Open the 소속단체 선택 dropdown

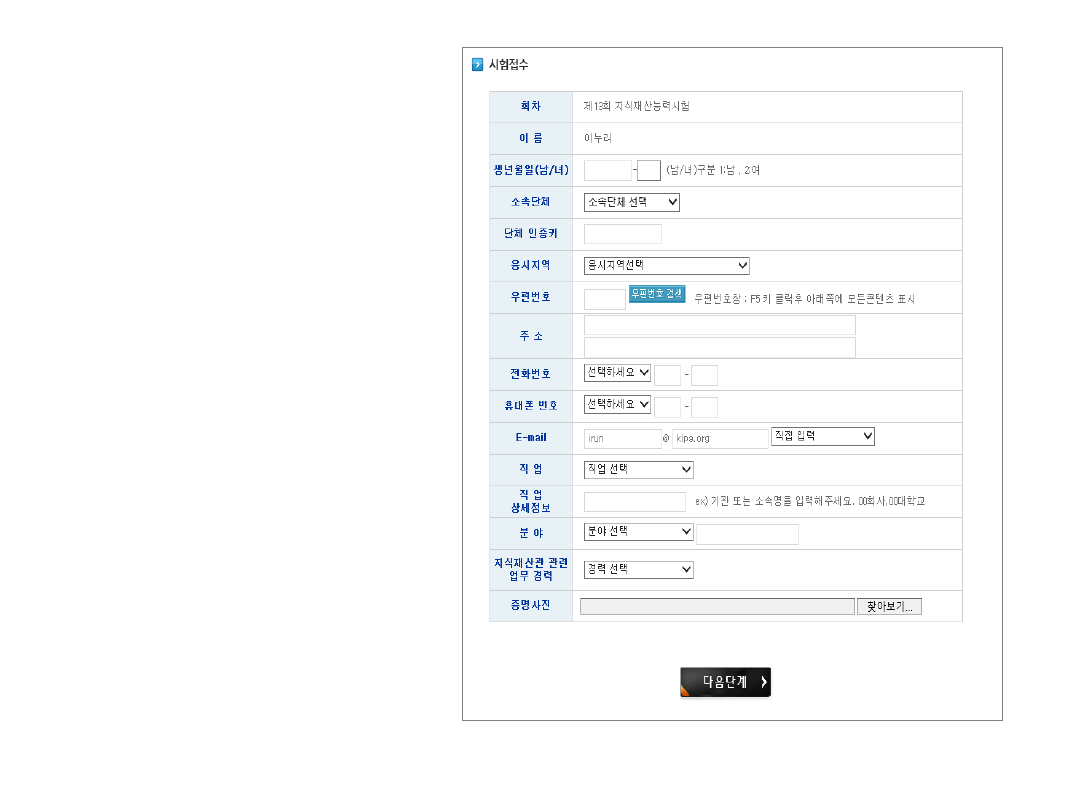click(x=631, y=202)
